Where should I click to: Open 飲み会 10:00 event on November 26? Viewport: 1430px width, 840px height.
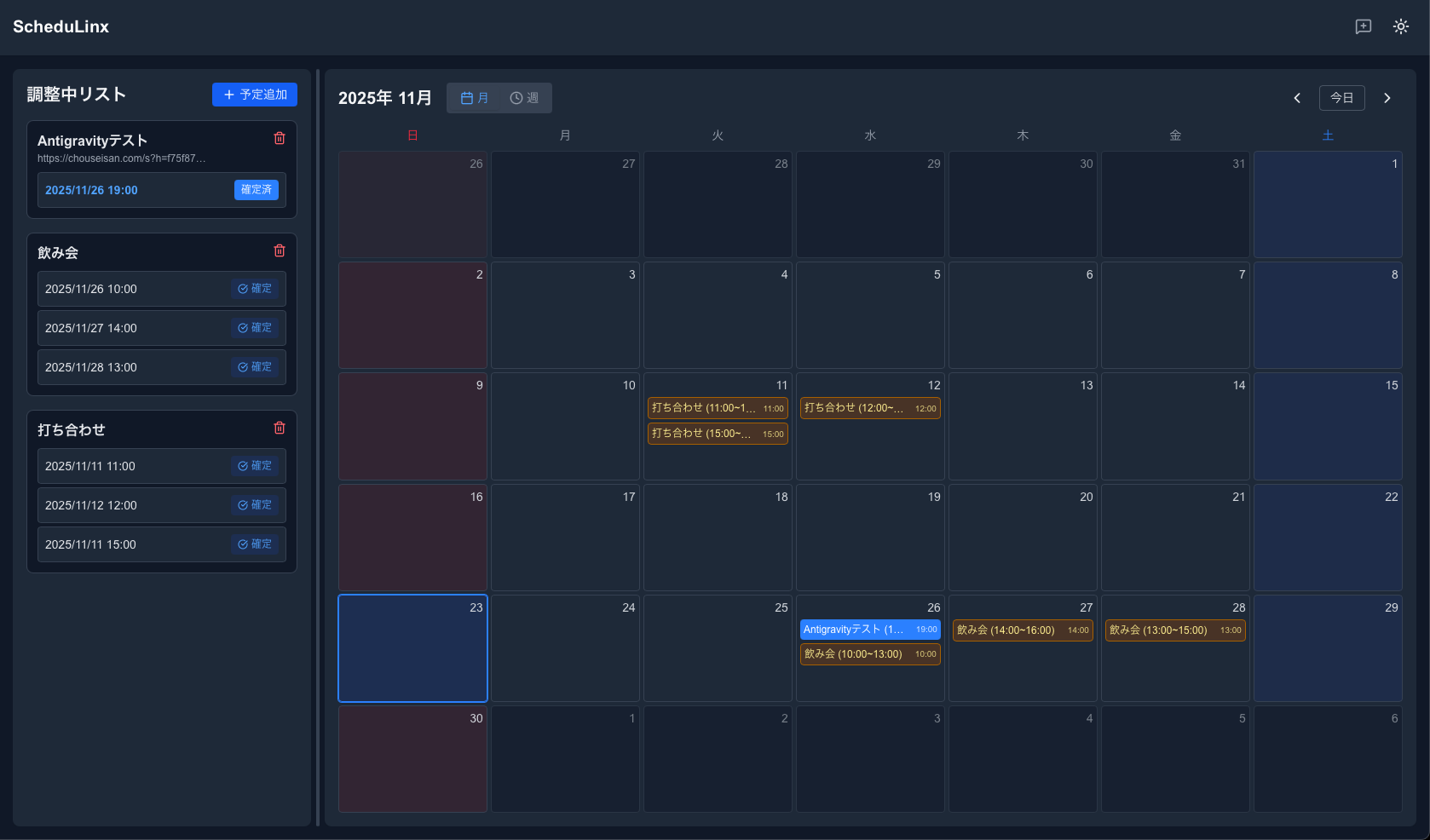coord(870,654)
